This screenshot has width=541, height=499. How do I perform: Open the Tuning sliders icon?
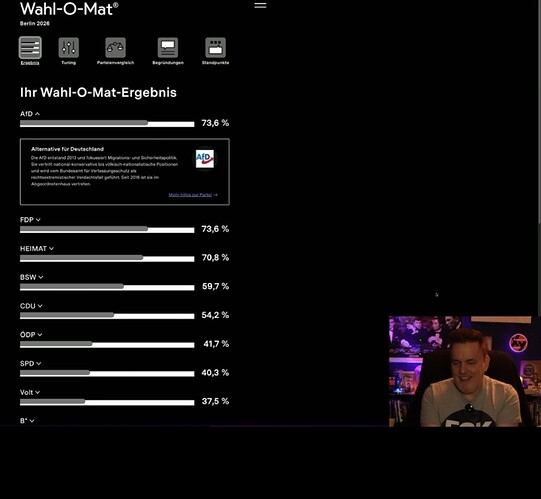point(68,48)
